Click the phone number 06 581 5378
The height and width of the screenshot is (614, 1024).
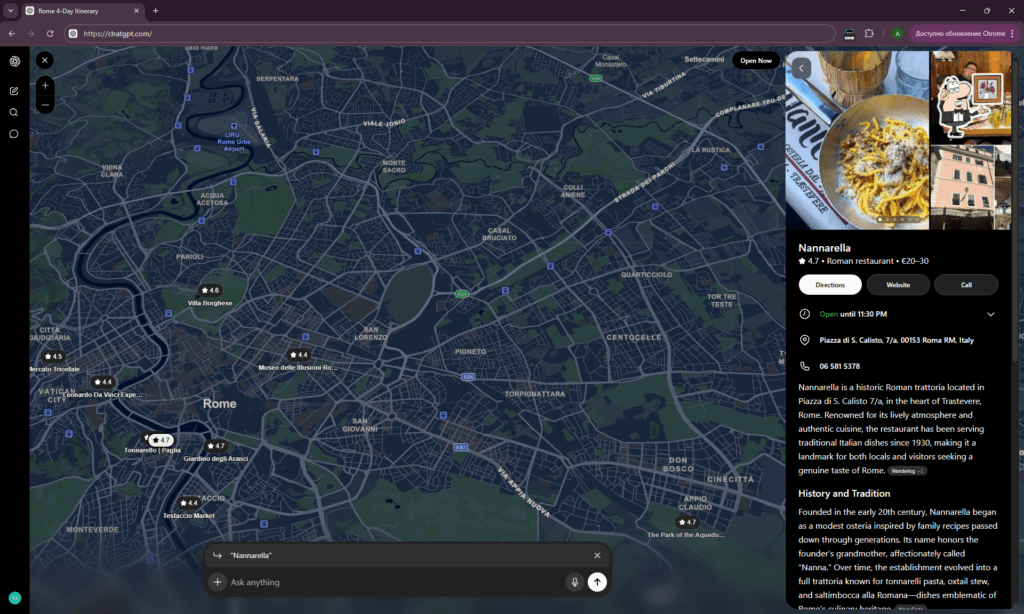click(839, 366)
